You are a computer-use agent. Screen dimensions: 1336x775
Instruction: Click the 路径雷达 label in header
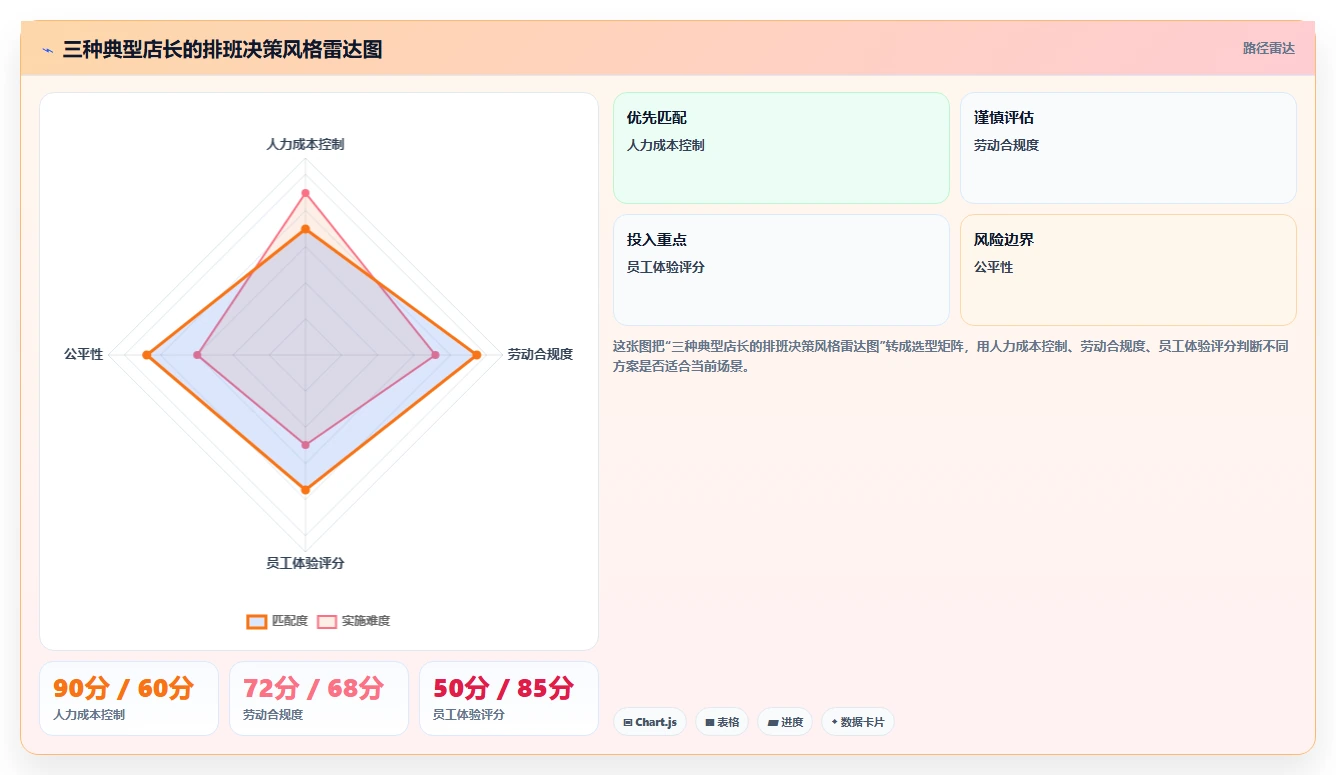(1269, 48)
